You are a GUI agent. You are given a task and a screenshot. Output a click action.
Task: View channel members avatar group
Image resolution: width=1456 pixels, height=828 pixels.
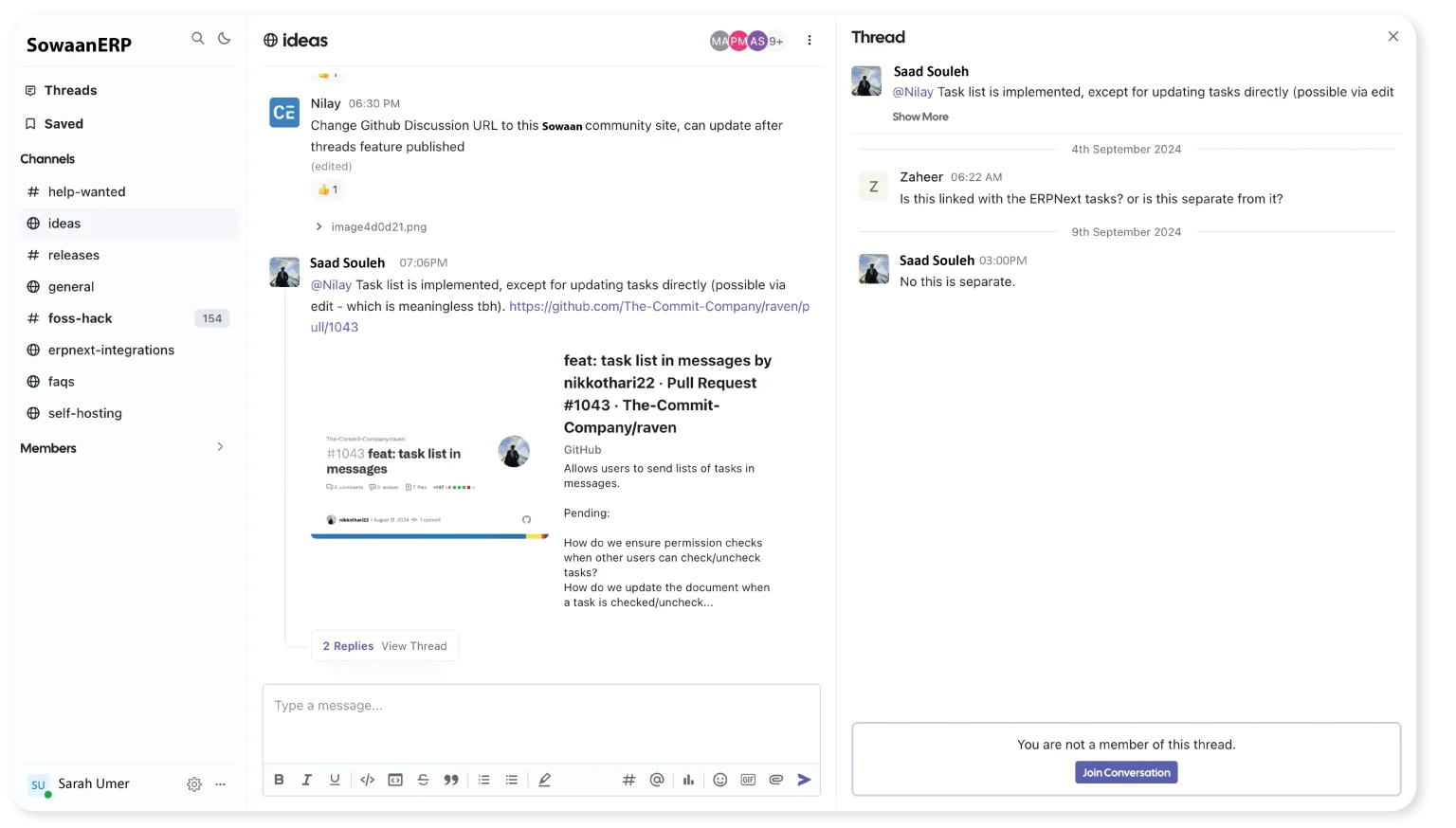pos(747,41)
